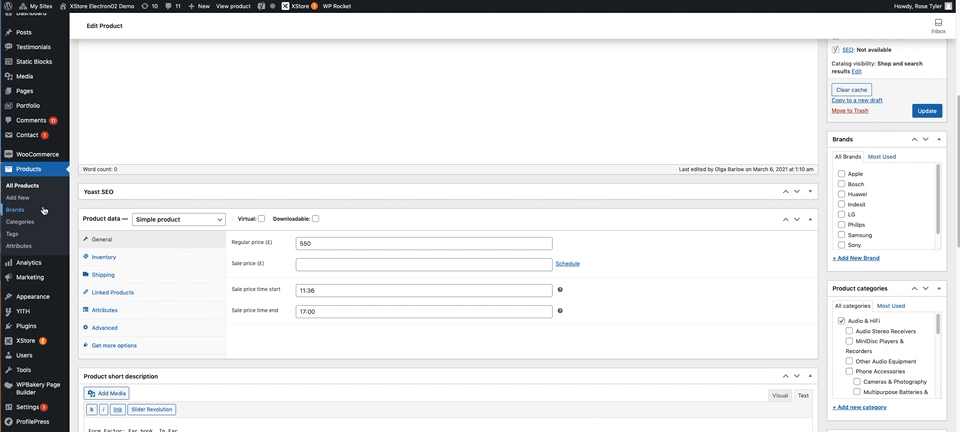The image size is (960, 432).
Task: Check the Bosch brand checkbox
Action: click(841, 184)
